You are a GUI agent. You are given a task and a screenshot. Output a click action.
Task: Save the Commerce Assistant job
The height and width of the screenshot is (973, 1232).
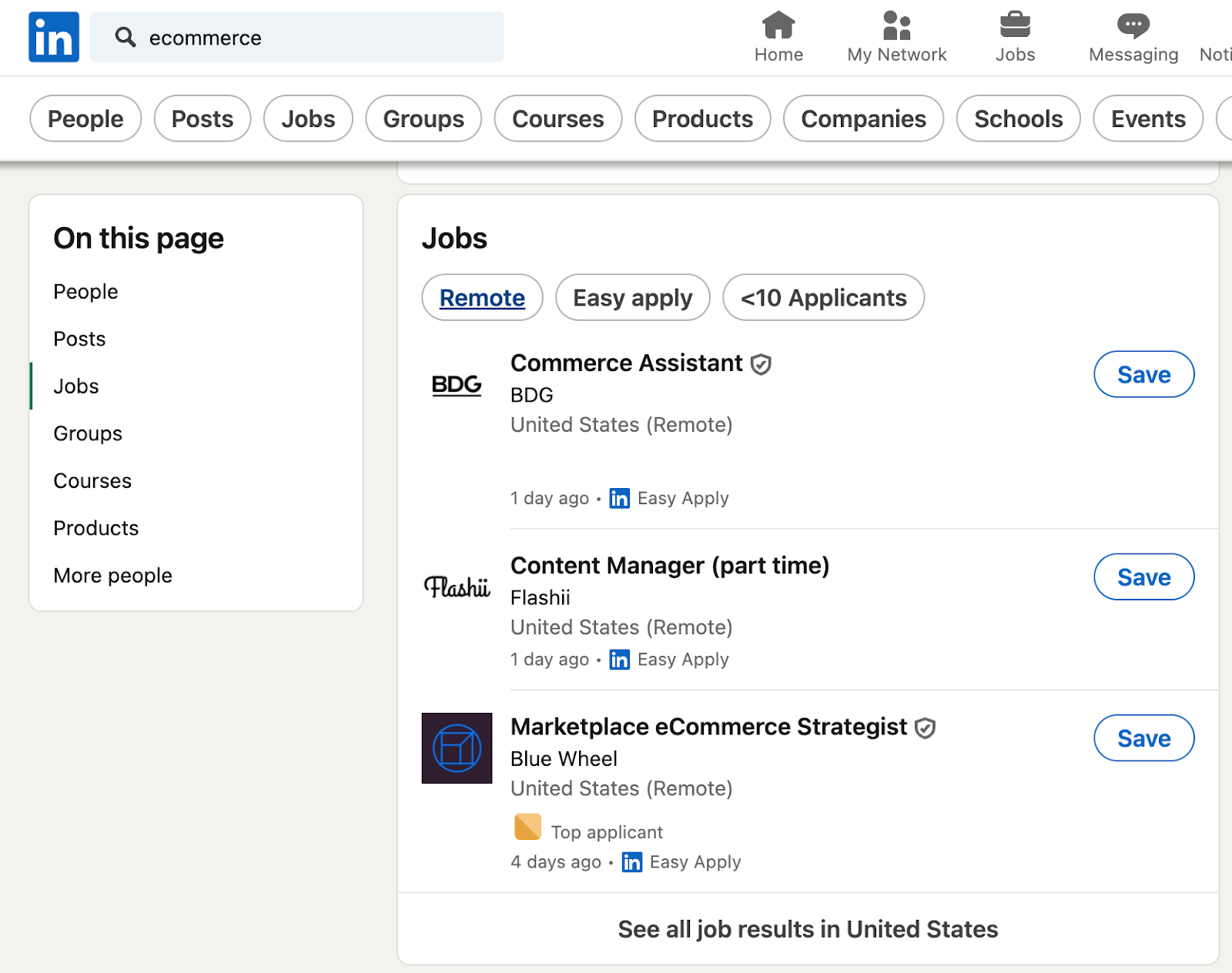click(1143, 375)
